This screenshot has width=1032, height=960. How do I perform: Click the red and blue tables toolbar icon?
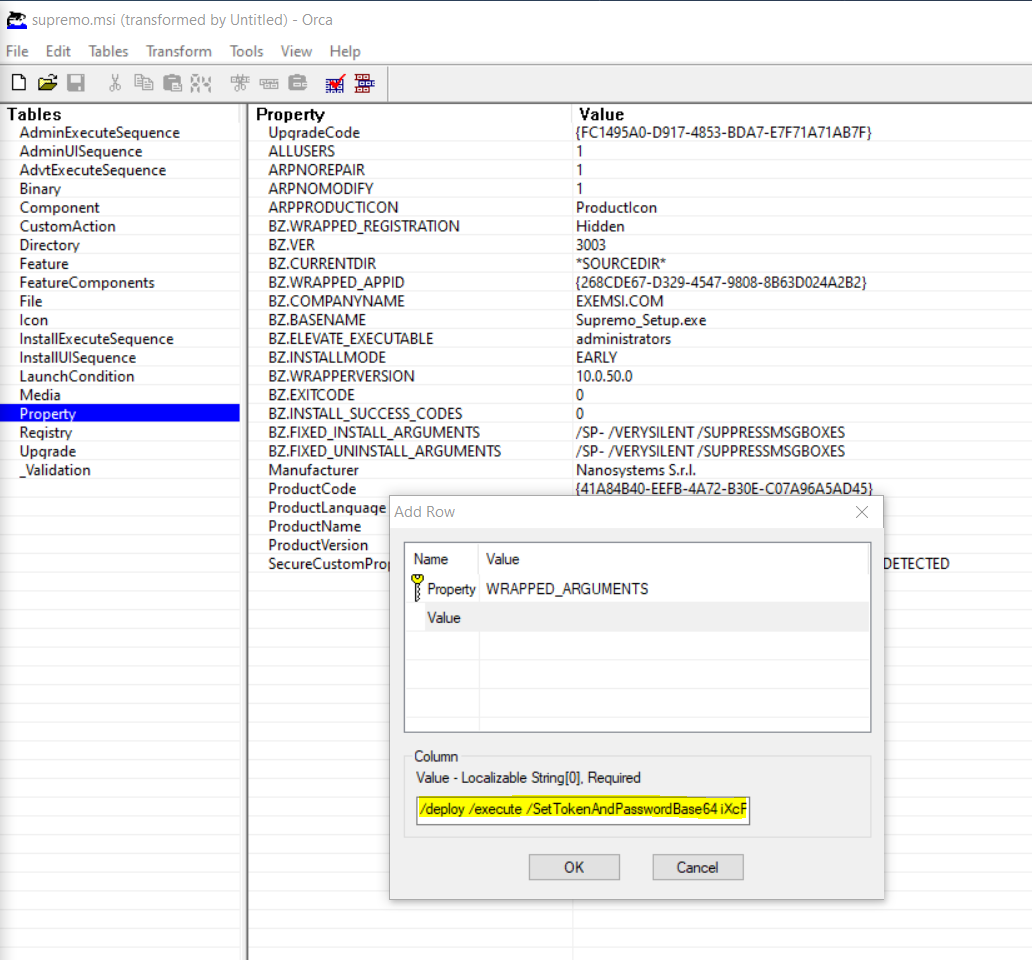pos(364,83)
